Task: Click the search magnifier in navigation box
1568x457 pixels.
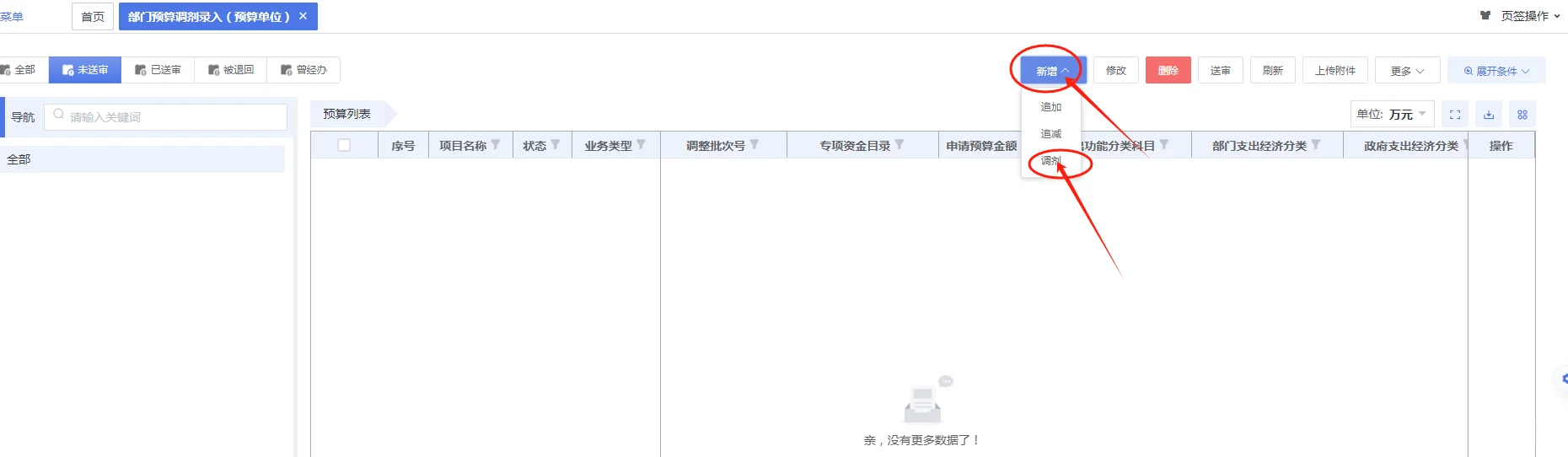Action: (x=58, y=115)
